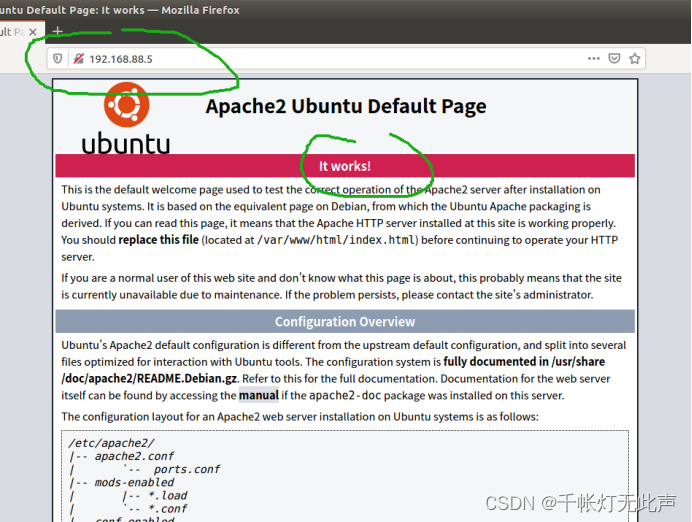Click the 'apache2-doc' package name text
This screenshot has width=692, height=522.
click(345, 395)
